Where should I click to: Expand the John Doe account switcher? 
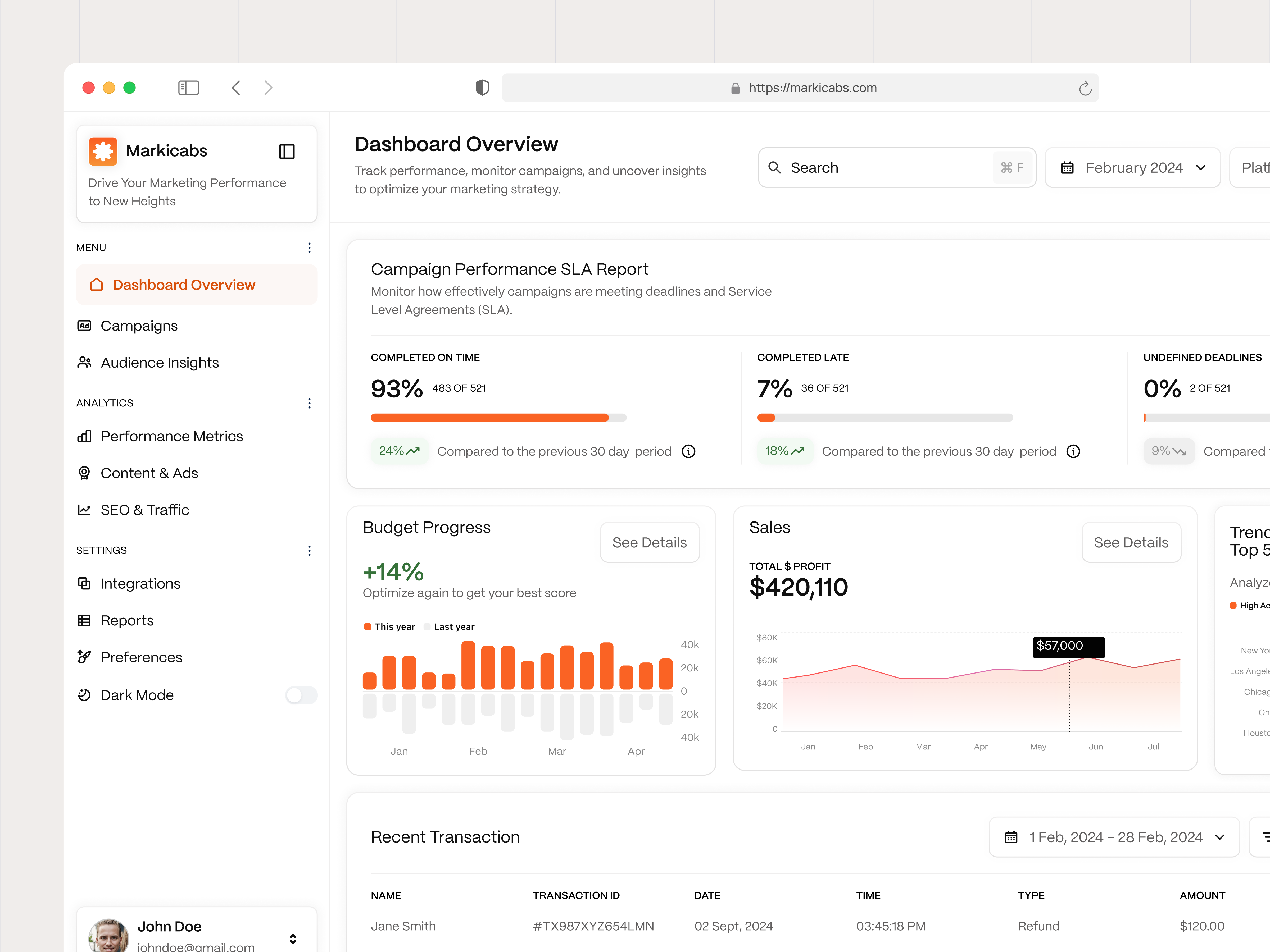pyautogui.click(x=293, y=939)
